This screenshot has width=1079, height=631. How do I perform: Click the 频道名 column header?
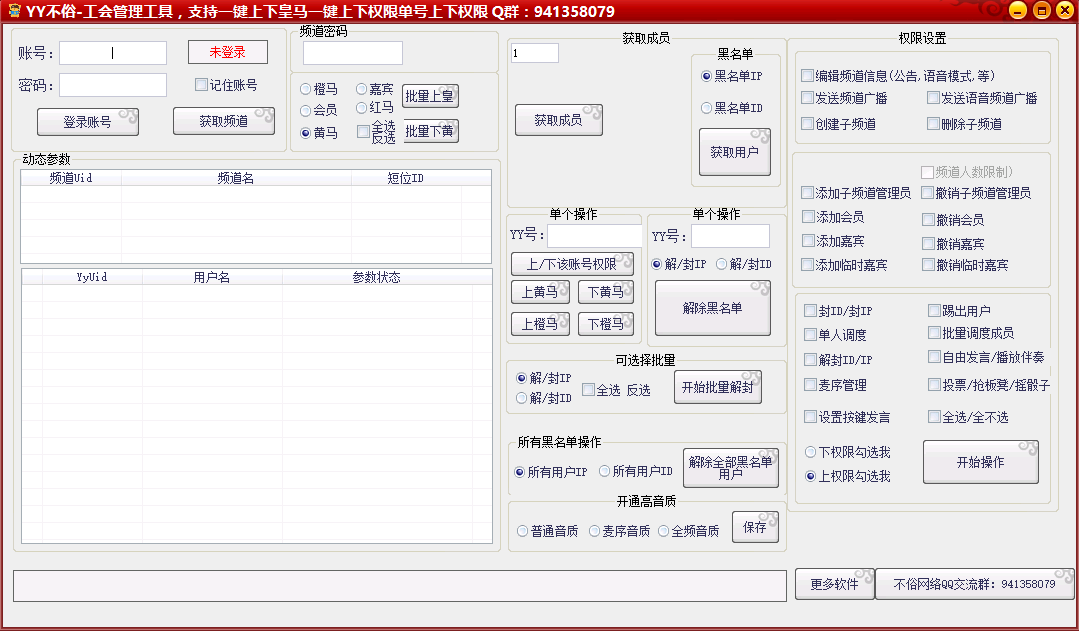pos(236,178)
